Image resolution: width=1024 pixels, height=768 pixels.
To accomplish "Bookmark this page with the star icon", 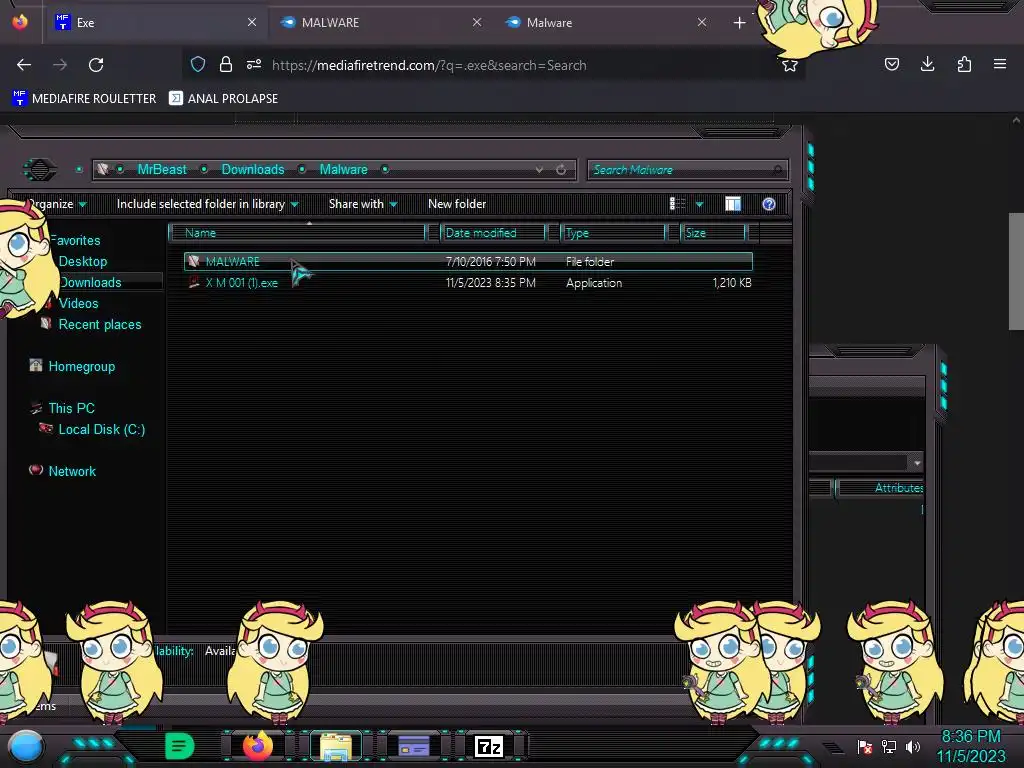I will 790,65.
